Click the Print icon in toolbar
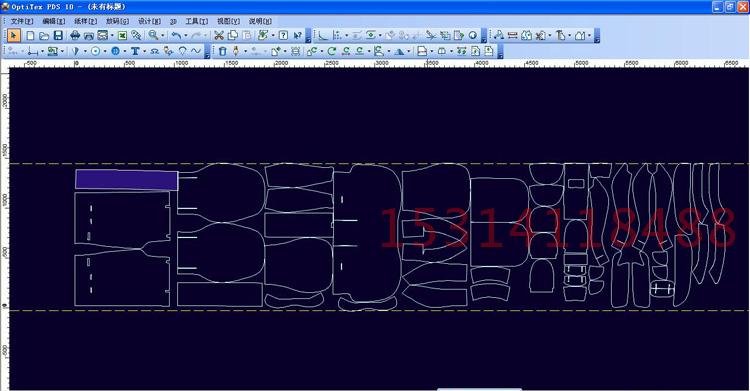This screenshot has width=750, height=391. point(75,35)
